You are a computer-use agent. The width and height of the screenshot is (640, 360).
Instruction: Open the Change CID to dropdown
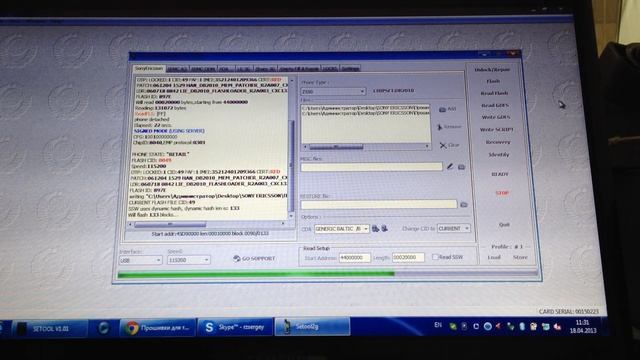tap(453, 229)
